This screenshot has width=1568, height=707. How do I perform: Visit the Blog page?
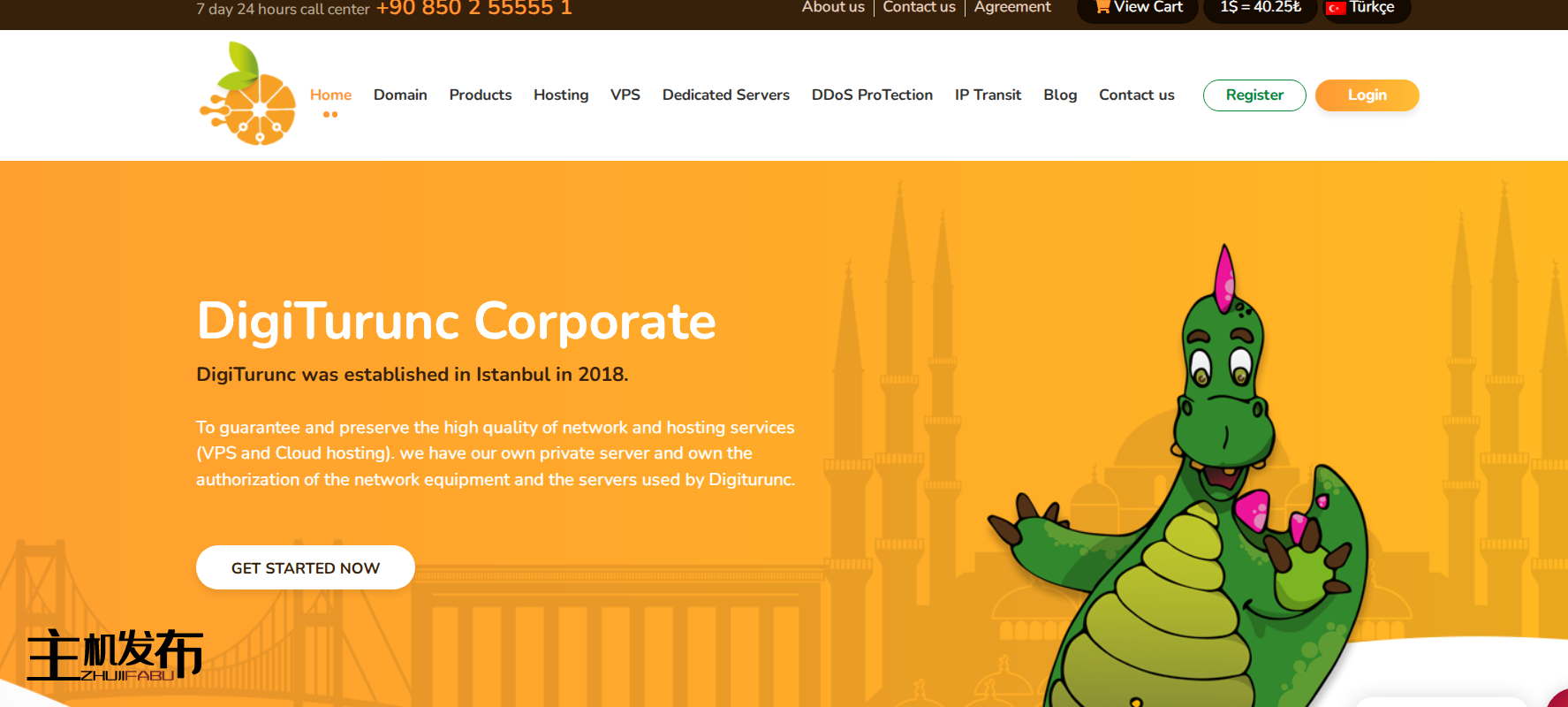[1060, 95]
